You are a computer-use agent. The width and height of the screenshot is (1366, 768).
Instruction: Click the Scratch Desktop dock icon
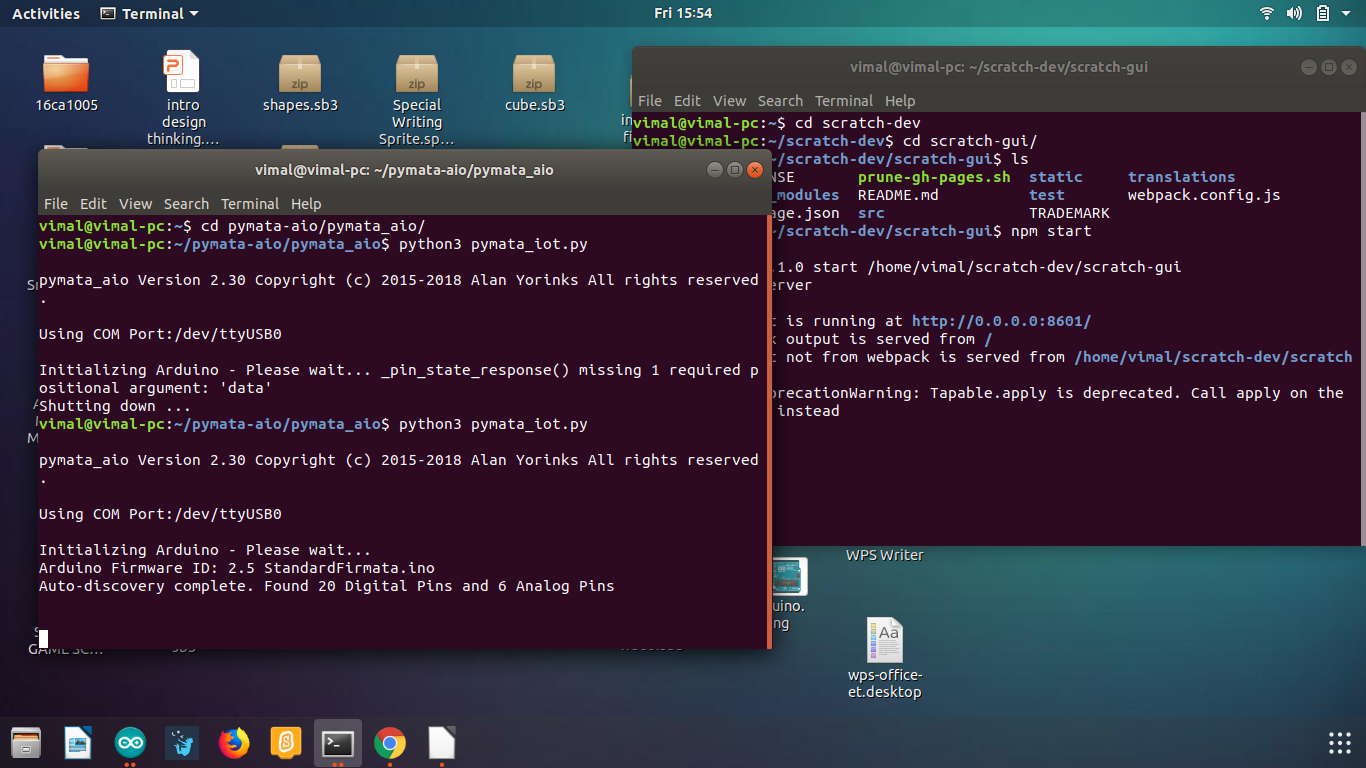coord(286,743)
